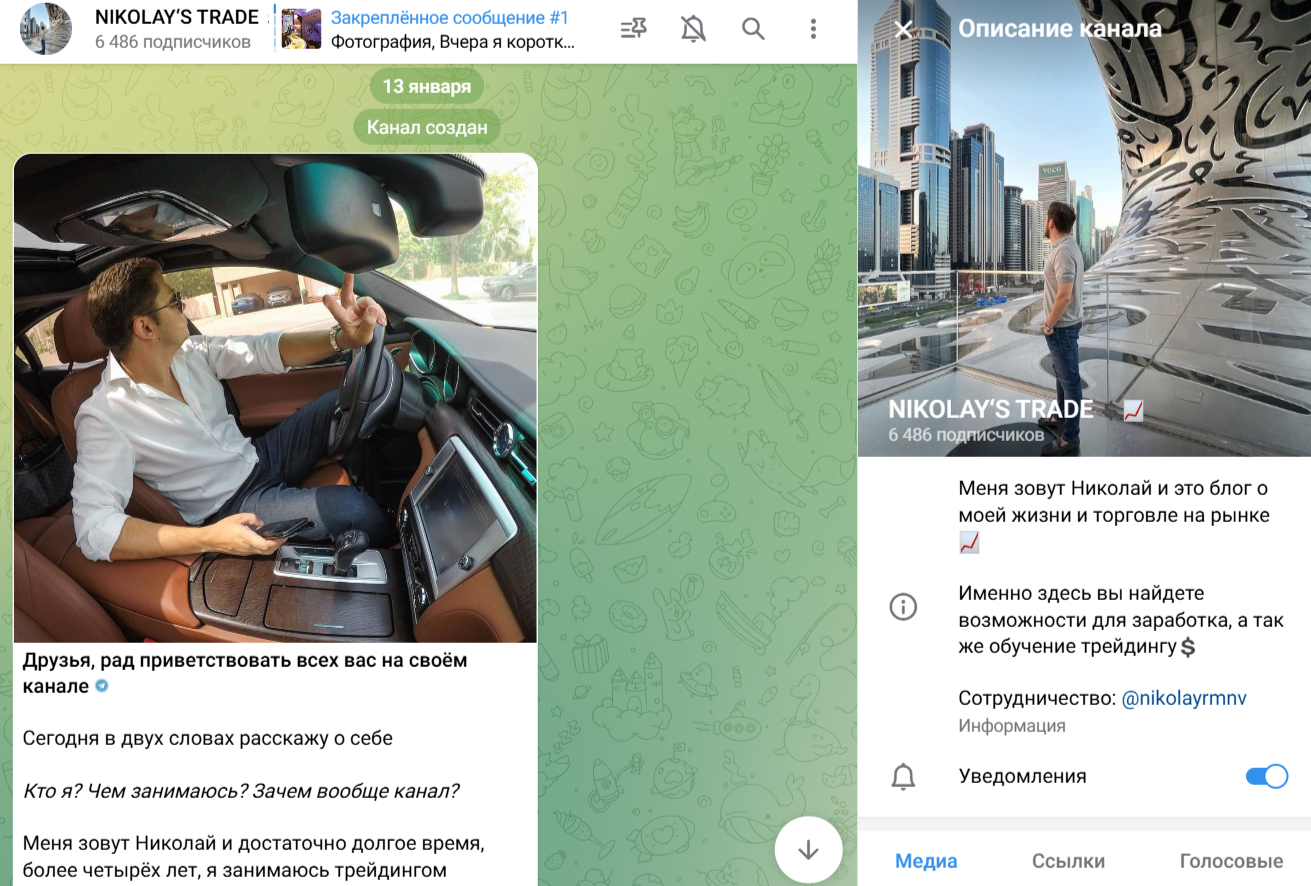The width and height of the screenshot is (1311, 886).
Task: Toggle the Уведомления notifications switch
Action: pyautogui.click(x=1266, y=777)
